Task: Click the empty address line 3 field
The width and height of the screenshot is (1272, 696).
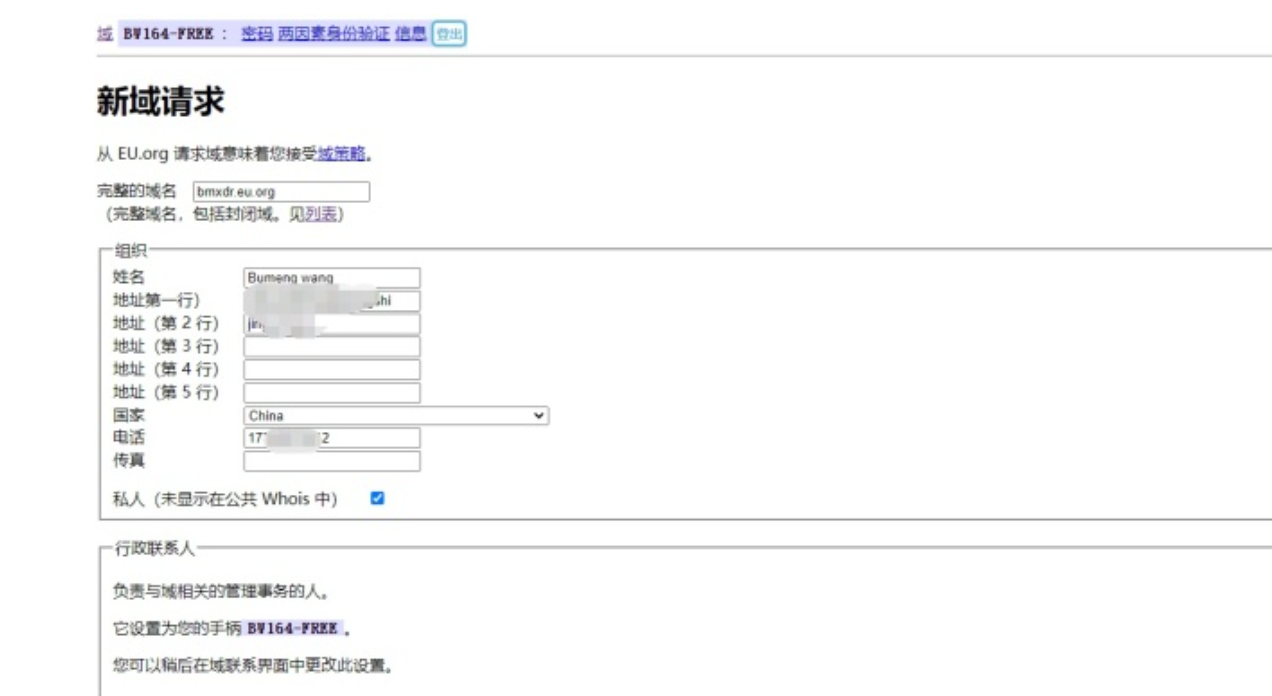Action: point(331,346)
